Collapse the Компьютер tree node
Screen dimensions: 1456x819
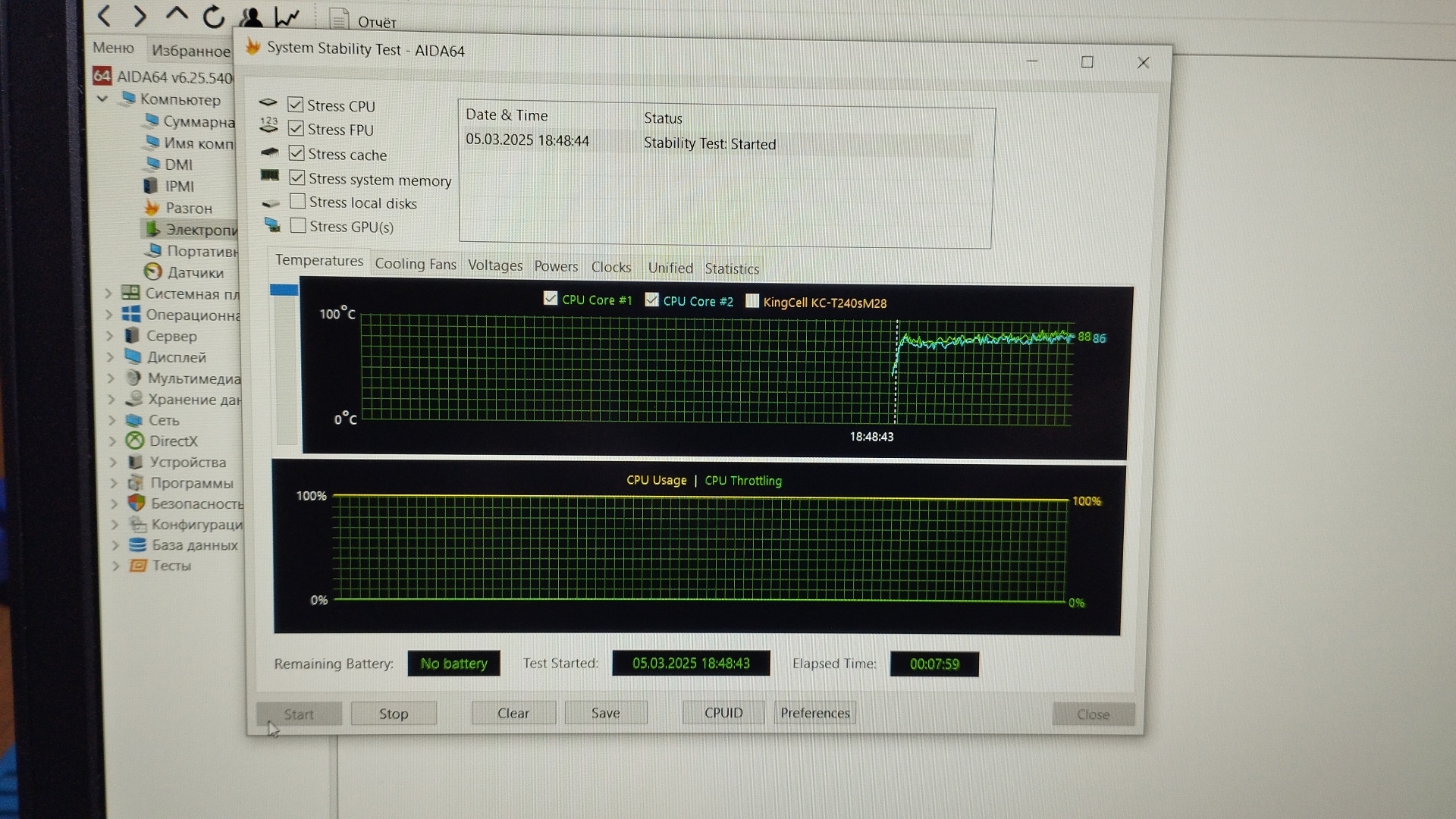tap(102, 99)
